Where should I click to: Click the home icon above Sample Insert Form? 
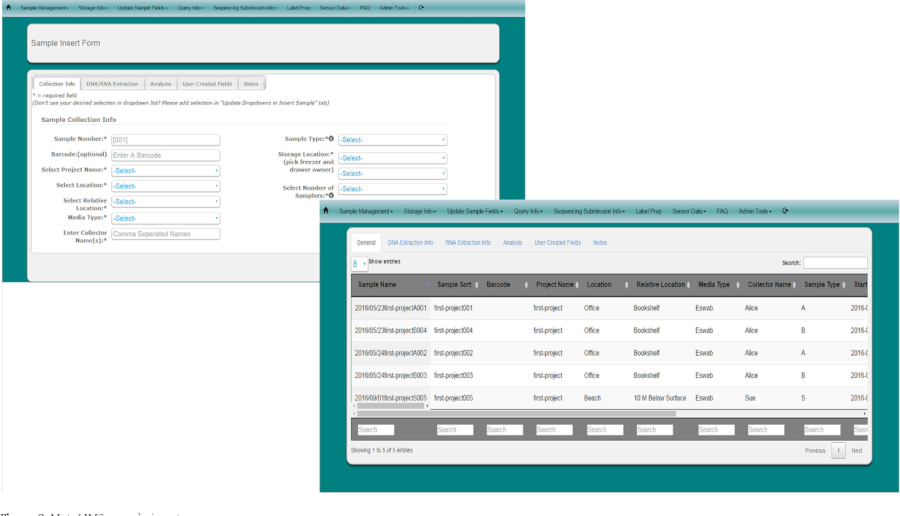(x=8, y=7)
